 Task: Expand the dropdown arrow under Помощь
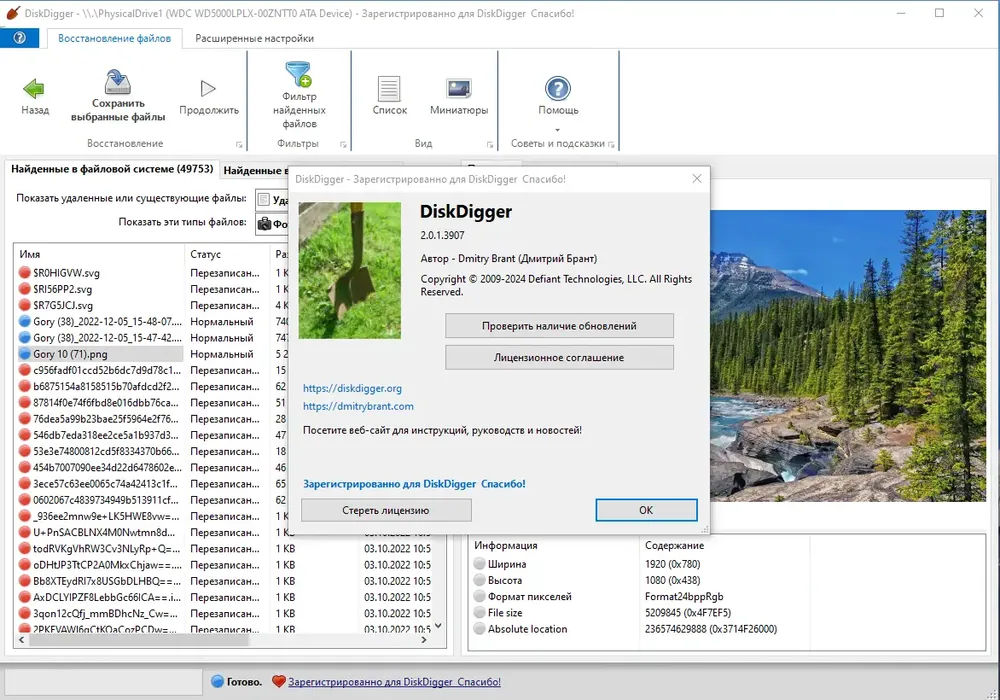click(558, 129)
